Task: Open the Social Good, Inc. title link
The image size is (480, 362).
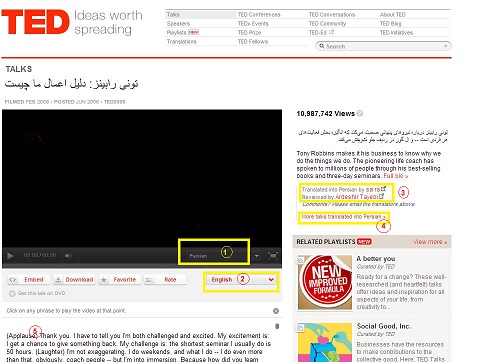Action: (x=384, y=326)
